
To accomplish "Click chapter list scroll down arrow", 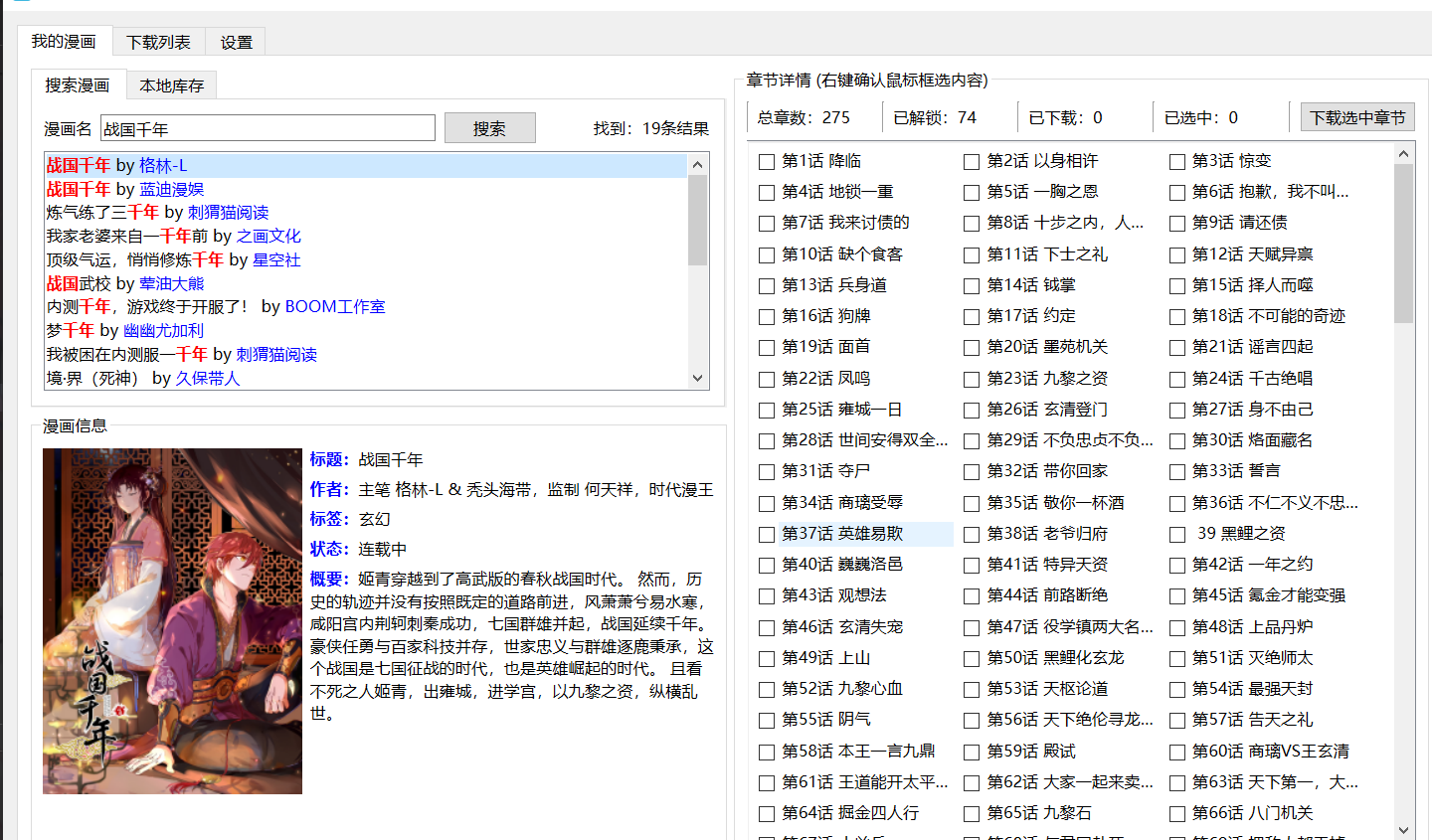I will (1403, 830).
